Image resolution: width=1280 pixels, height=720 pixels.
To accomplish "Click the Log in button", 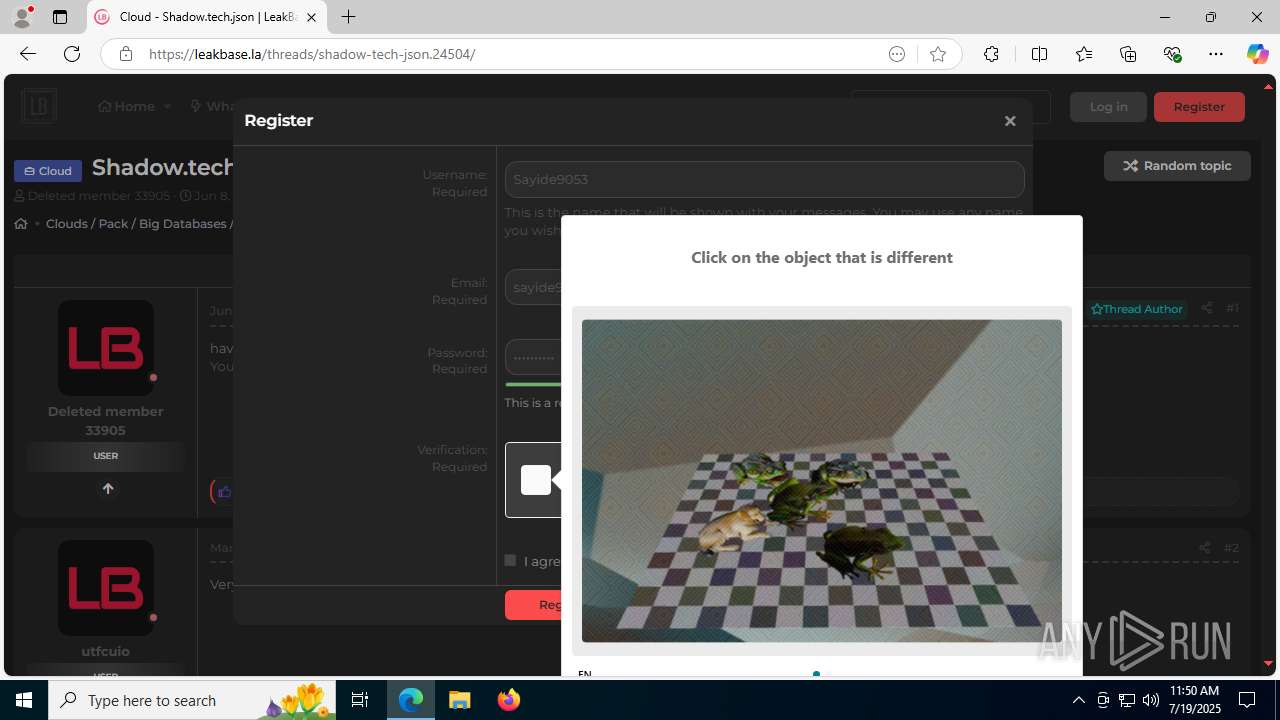I will coord(1108,107).
